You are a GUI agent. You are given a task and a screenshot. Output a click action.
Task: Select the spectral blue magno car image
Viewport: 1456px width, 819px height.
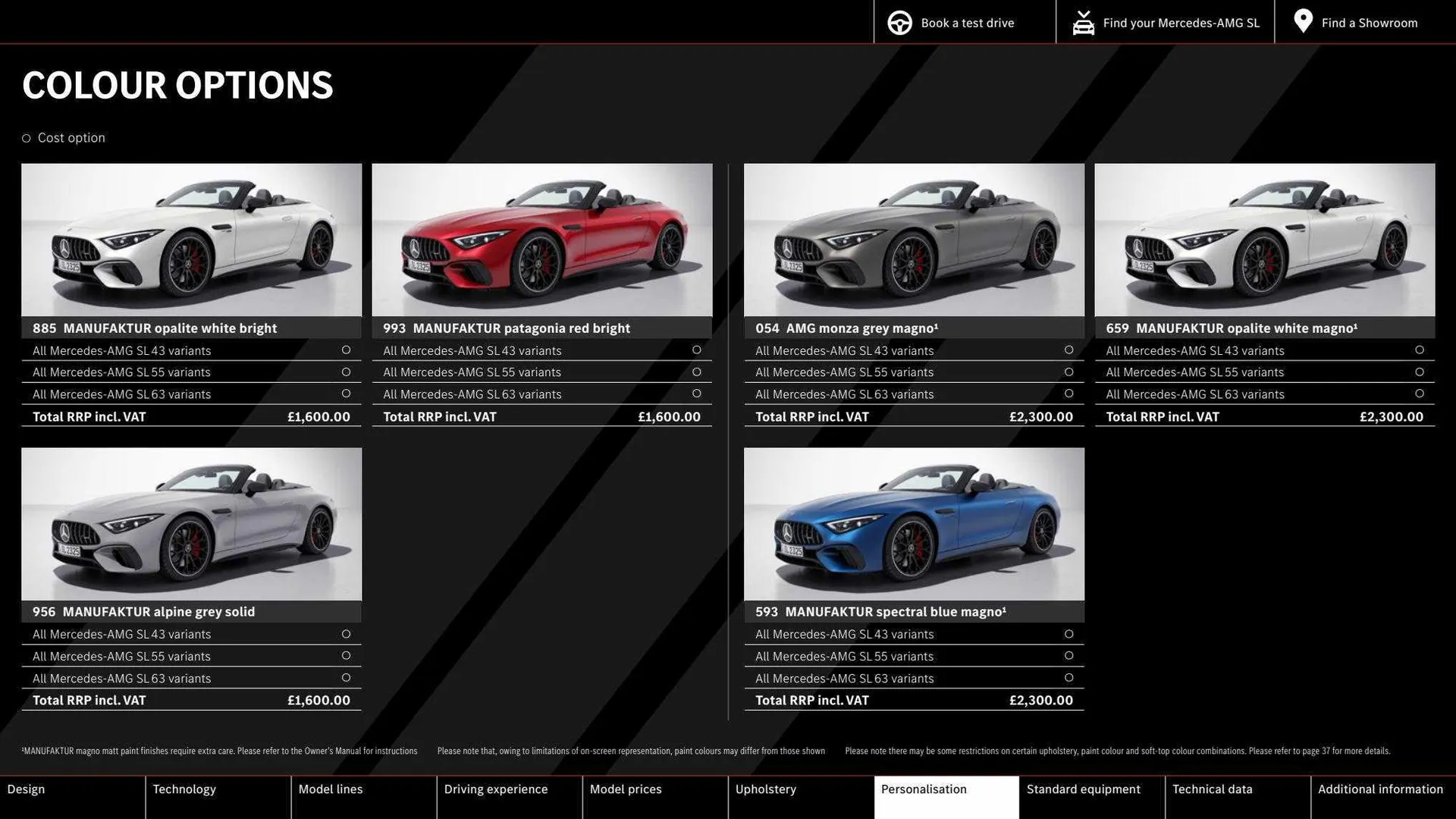(x=914, y=523)
